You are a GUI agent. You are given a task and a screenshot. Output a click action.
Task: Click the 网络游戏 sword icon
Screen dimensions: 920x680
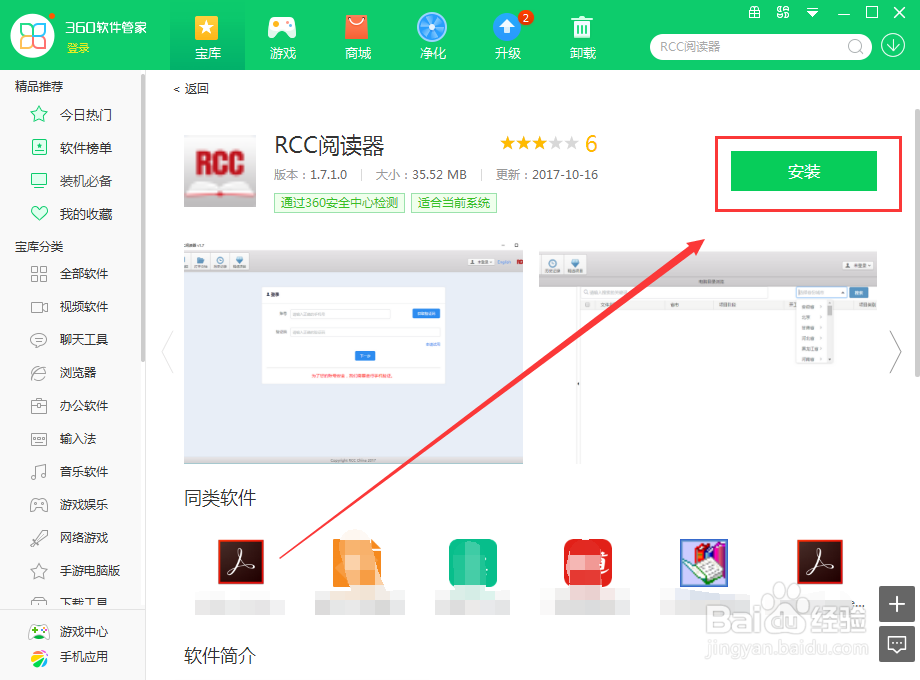click(x=39, y=537)
